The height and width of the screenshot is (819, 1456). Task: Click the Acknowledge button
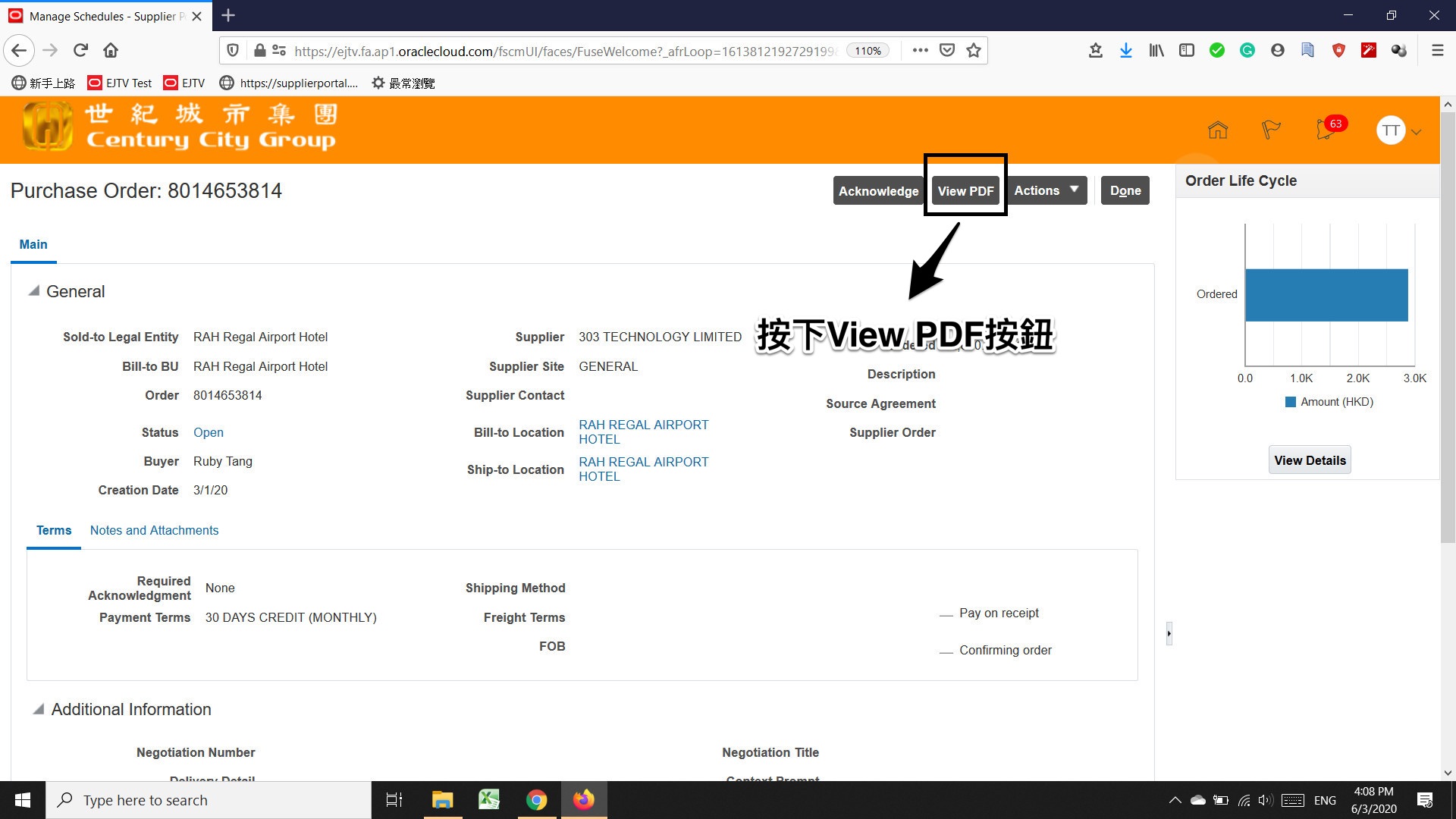click(x=878, y=190)
